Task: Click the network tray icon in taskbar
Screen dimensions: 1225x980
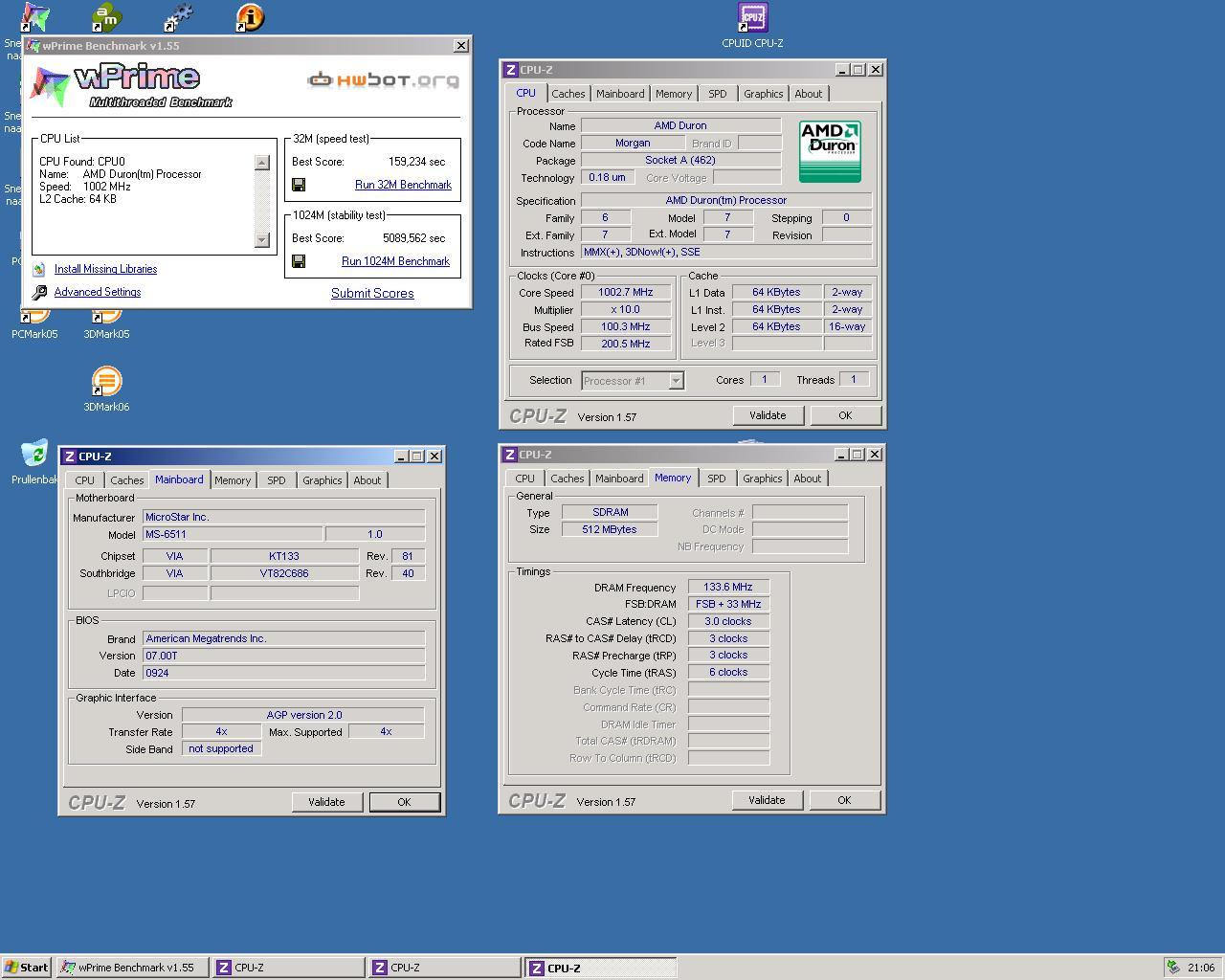Action: [1173, 968]
